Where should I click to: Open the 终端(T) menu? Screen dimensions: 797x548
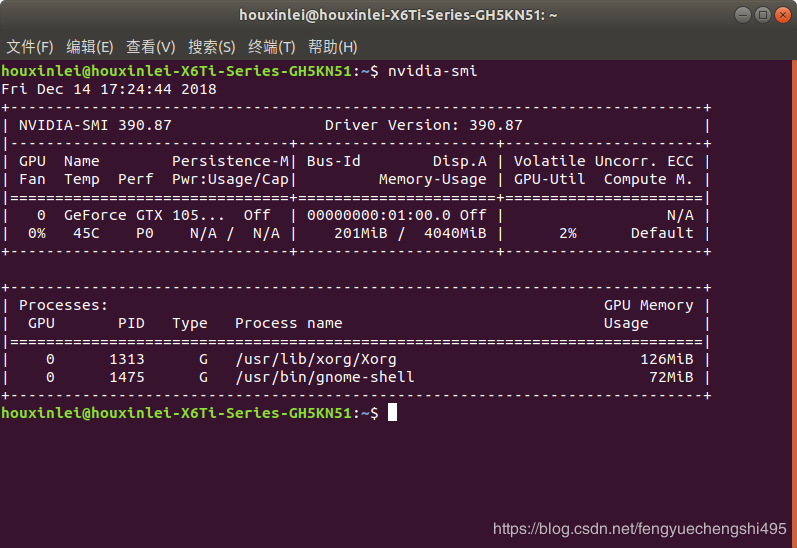tap(271, 47)
